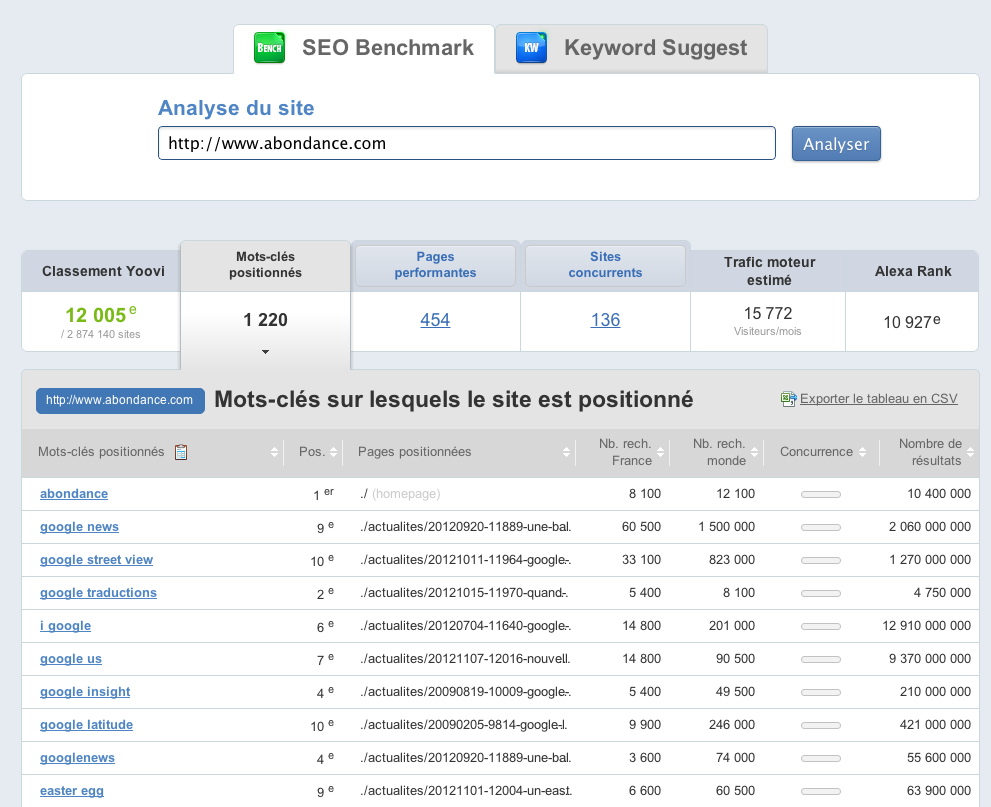Click the http://www.abondance.com blue badge
The width and height of the screenshot is (991, 807).
[120, 401]
